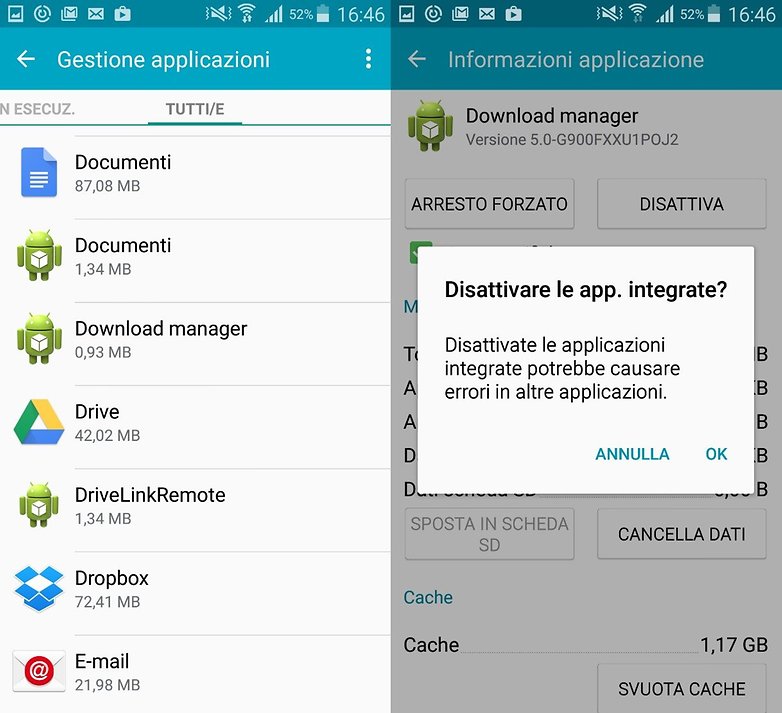782x713 pixels.
Task: Open Download manager 0,93 MB entry
Action: tap(196, 344)
